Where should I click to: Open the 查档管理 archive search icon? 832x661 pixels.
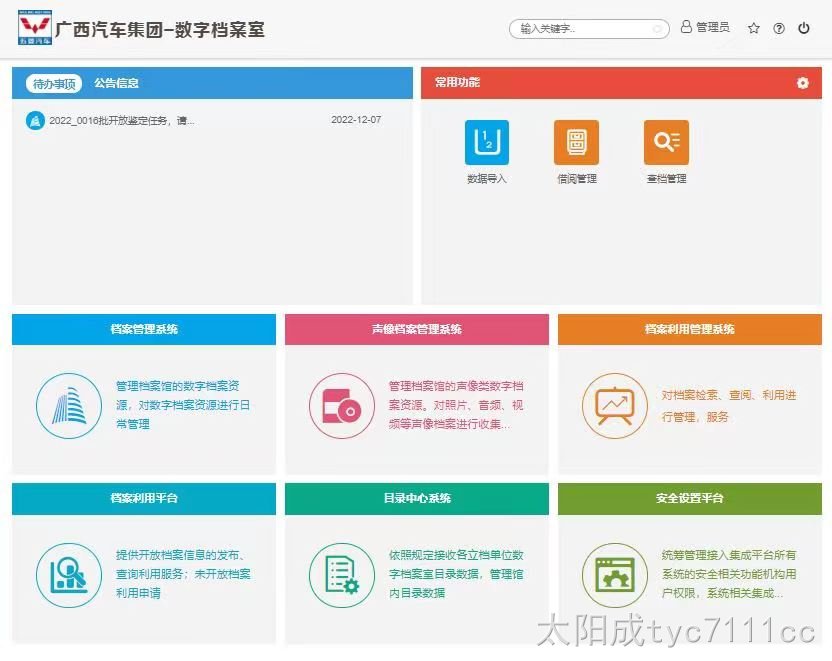[666, 142]
